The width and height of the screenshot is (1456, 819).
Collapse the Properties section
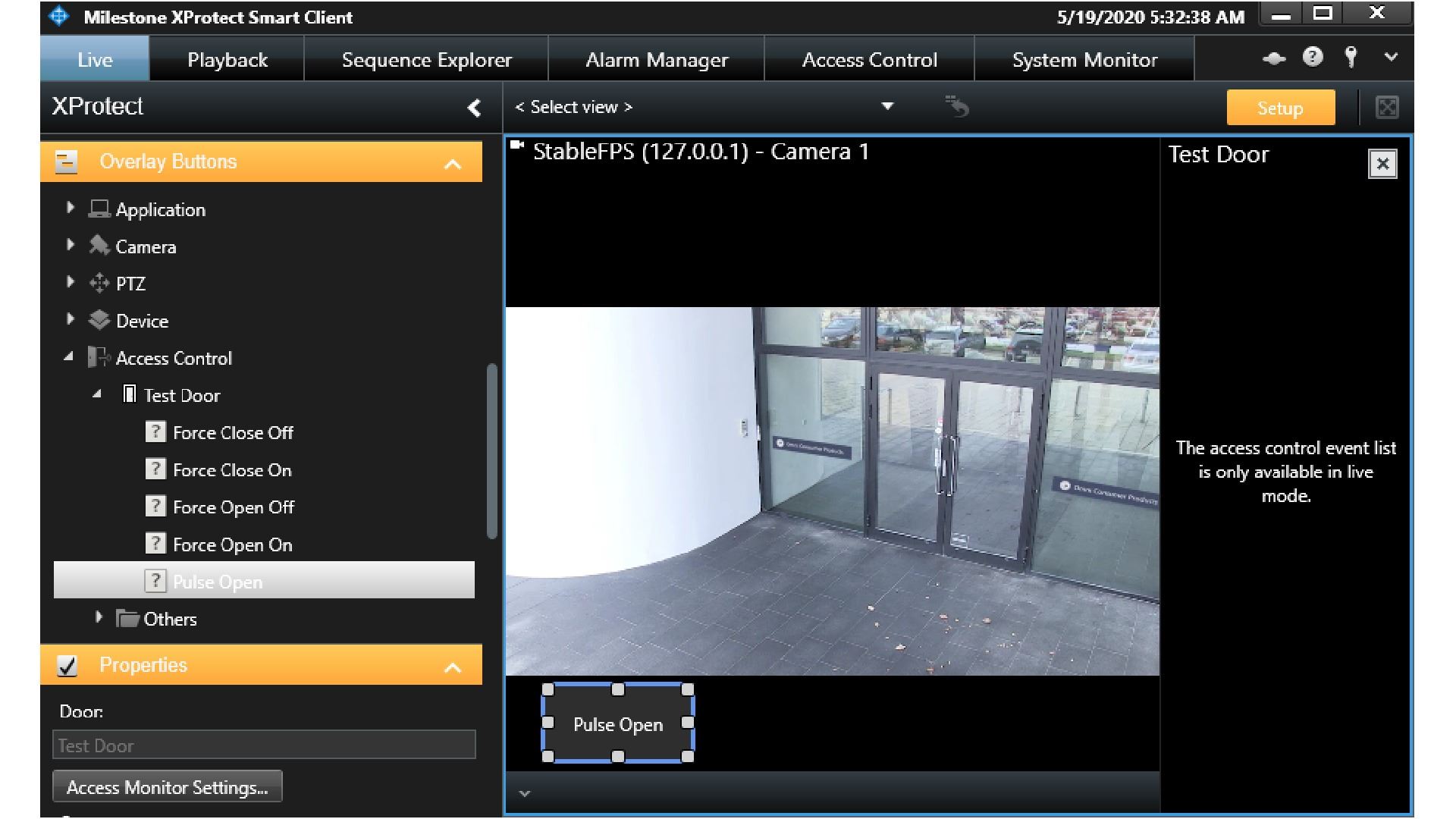[x=453, y=667]
